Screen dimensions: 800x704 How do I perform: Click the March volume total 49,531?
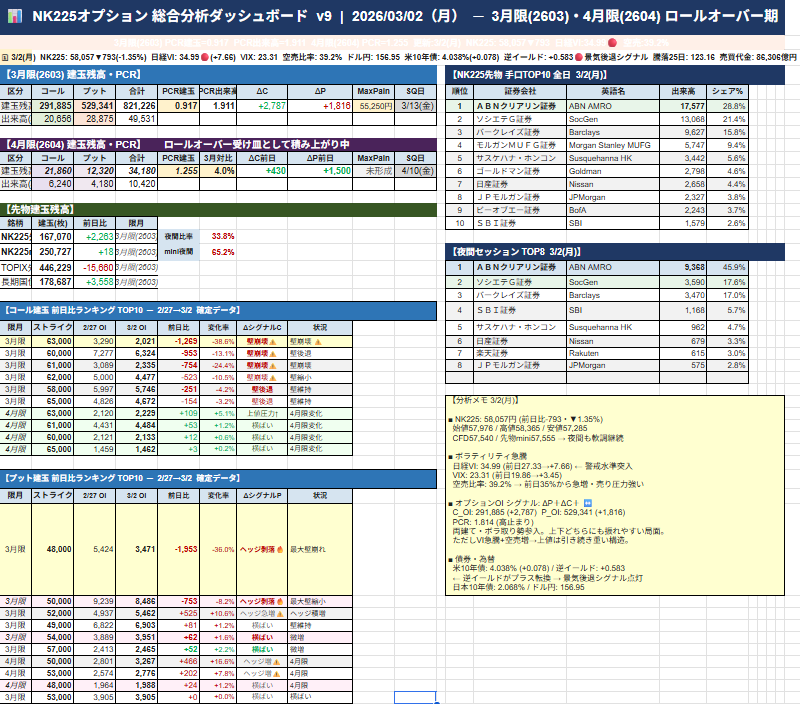[137, 119]
